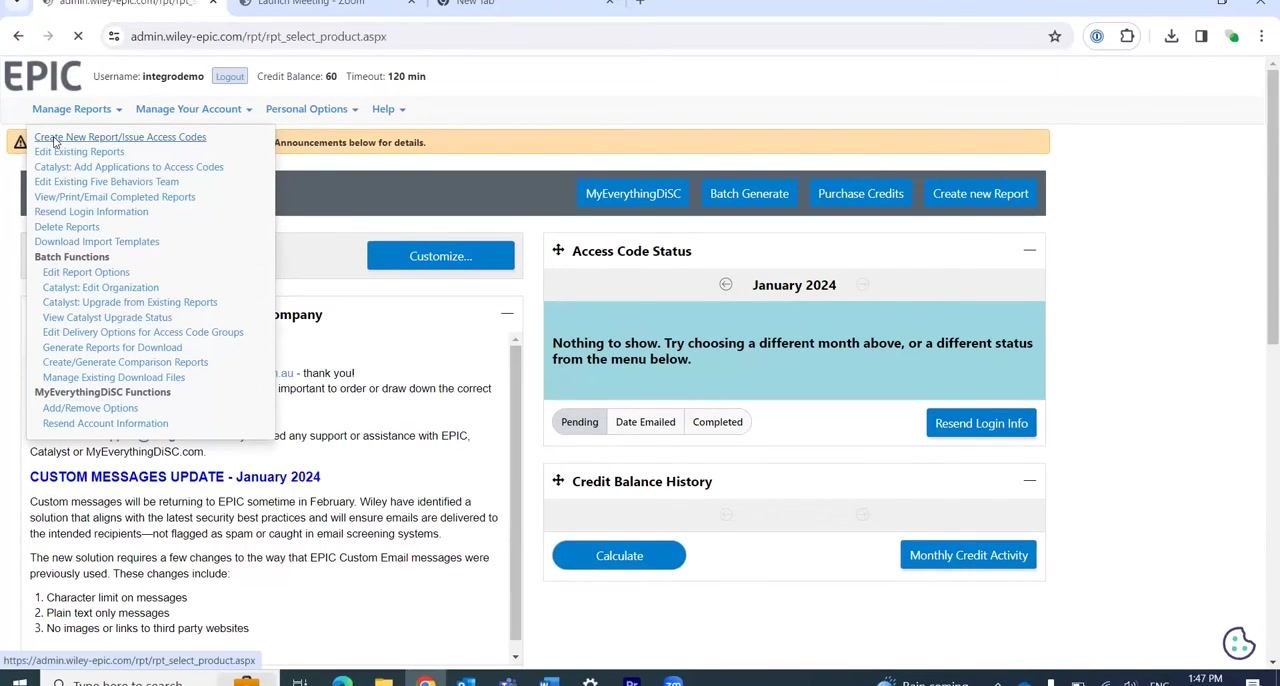This screenshot has height=686, width=1280.
Task: Expand the Manage Your Account dropdown
Action: click(x=194, y=109)
